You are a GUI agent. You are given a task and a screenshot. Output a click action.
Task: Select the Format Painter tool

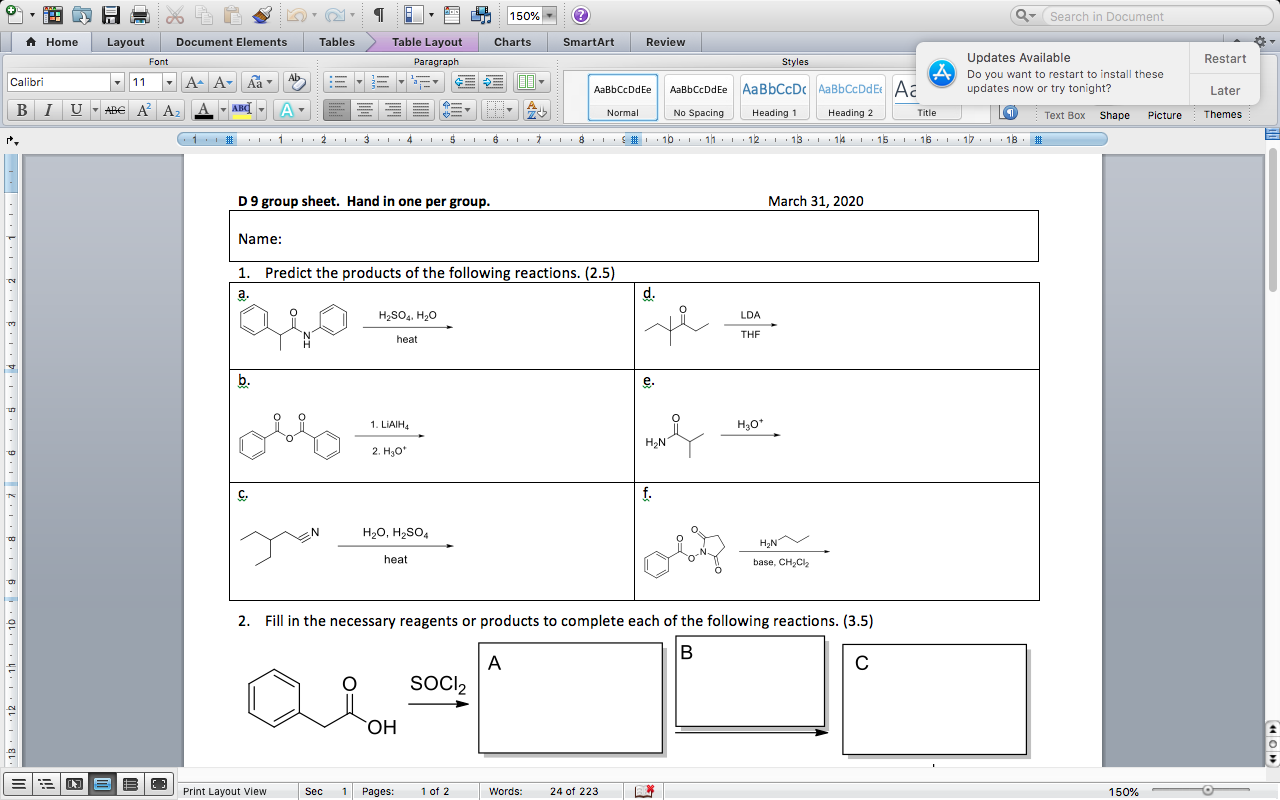[263, 15]
